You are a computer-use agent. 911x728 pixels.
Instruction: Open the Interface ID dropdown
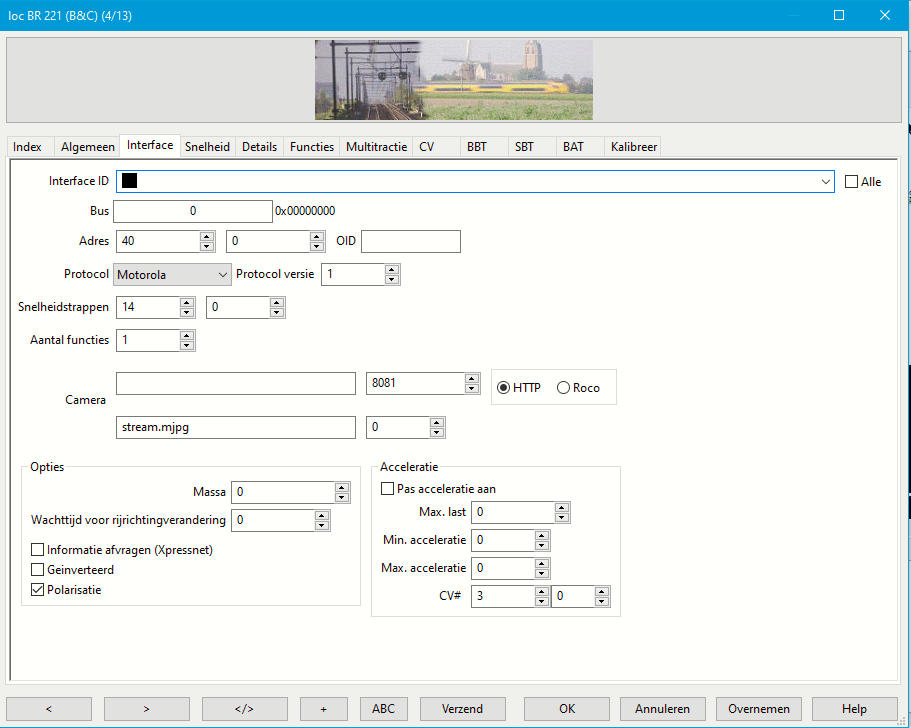point(825,181)
